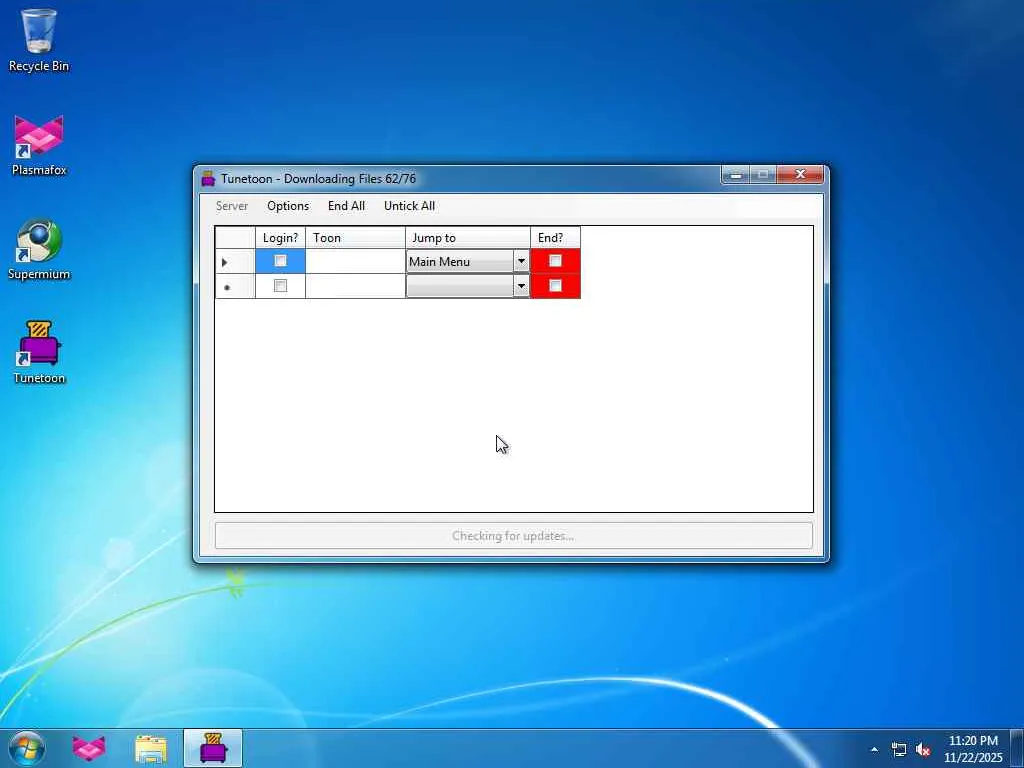Viewport: 1024px width, 768px height.
Task: Select the Supermium desktop shortcut
Action: tap(39, 249)
